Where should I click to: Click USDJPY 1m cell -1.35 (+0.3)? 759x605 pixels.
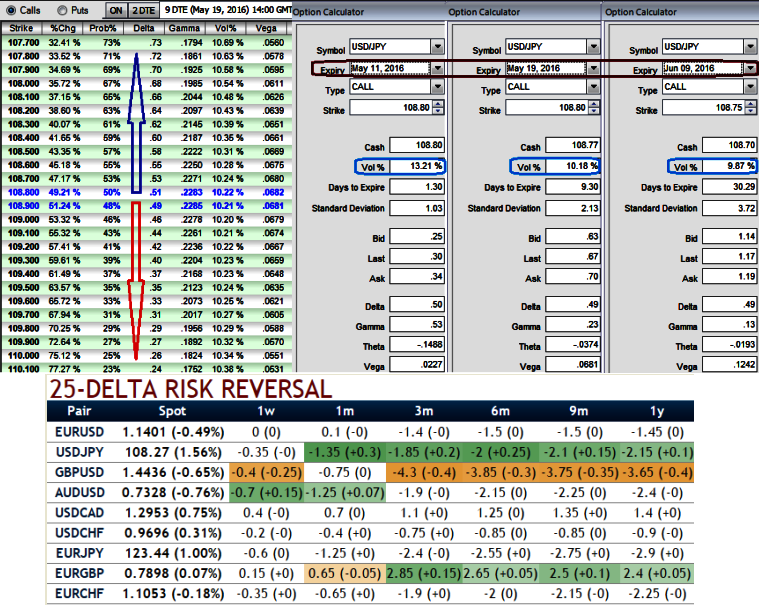345,452
